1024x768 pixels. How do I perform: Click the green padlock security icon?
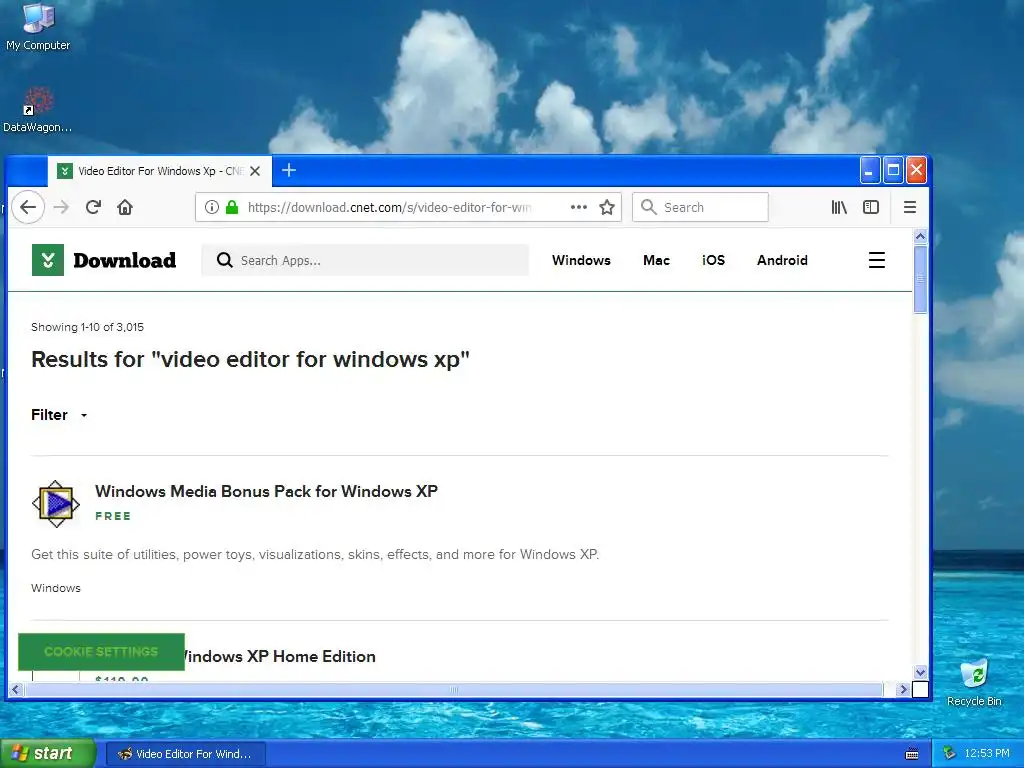point(232,207)
